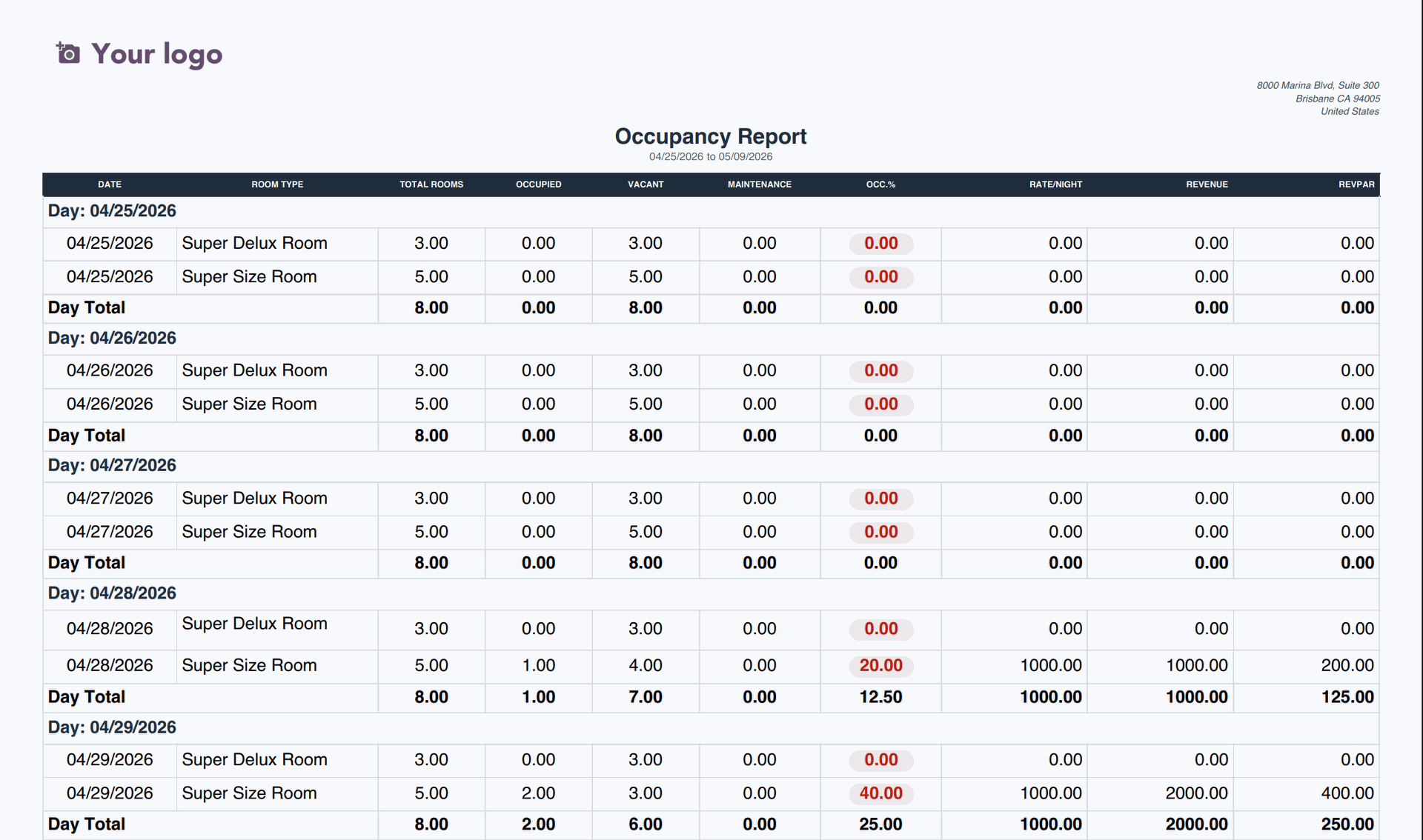The width and height of the screenshot is (1423, 840).
Task: Select the report date range subtitle
Action: pyautogui.click(x=711, y=157)
